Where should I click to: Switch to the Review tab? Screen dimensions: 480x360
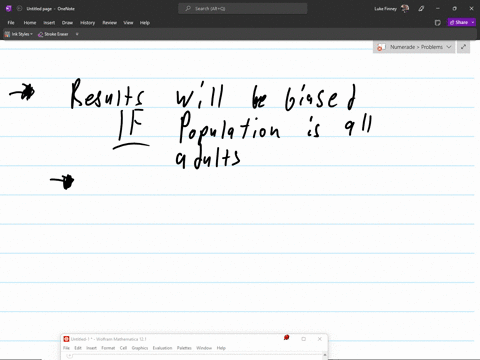click(110, 23)
